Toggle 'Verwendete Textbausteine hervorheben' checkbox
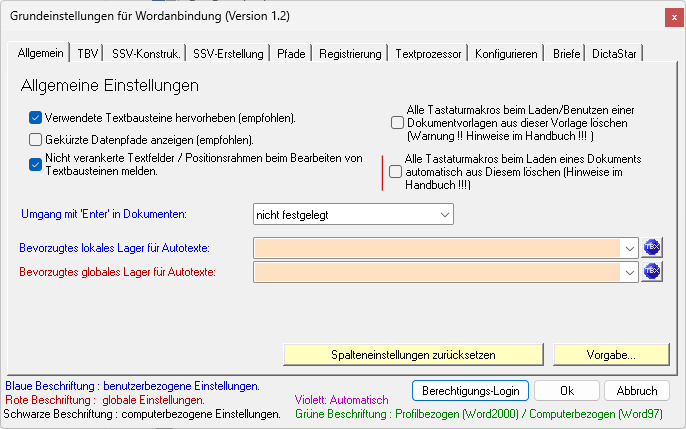This screenshot has width=686, height=429. click(36, 118)
